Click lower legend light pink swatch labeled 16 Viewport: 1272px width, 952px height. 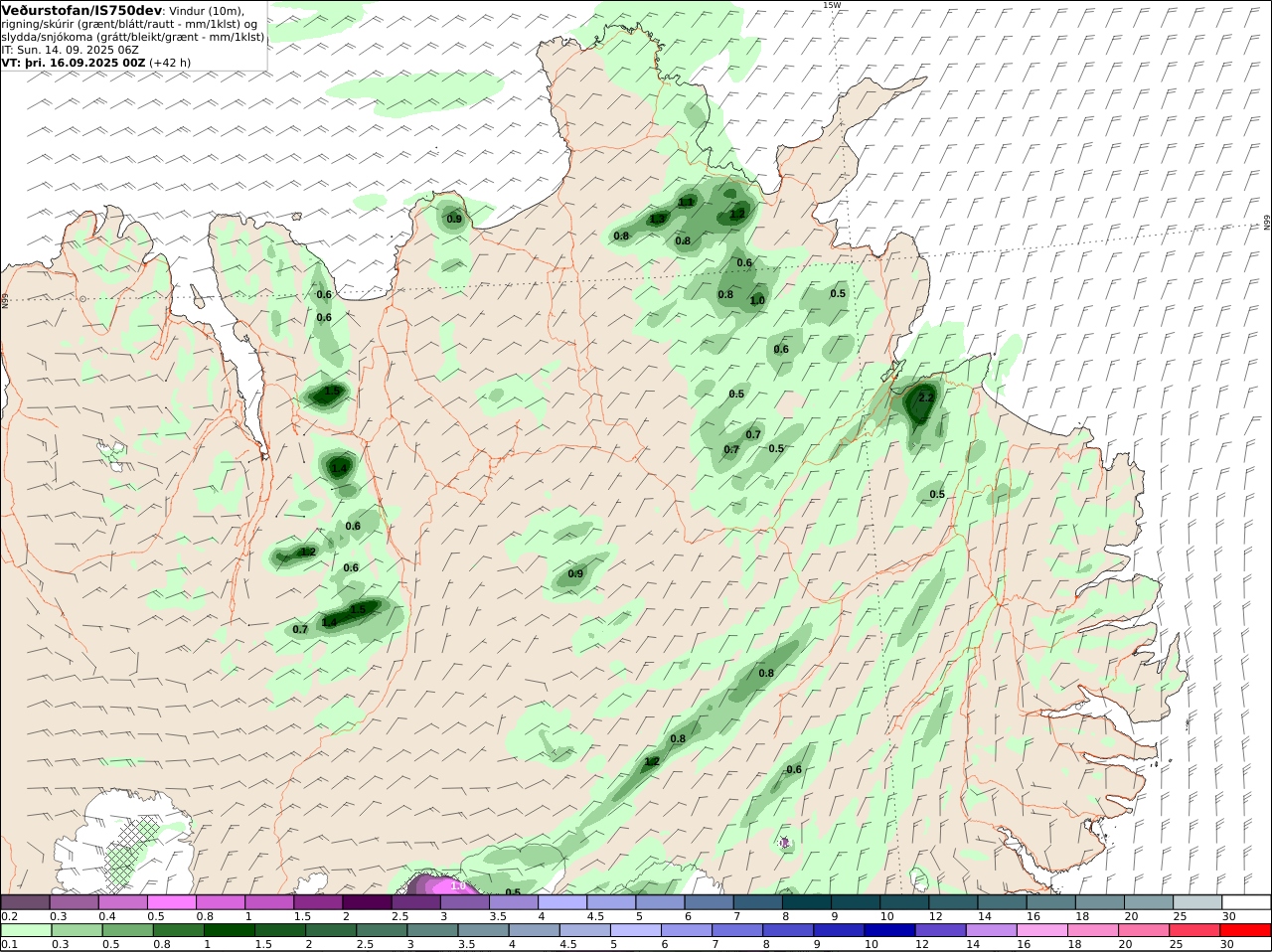pyautogui.click(x=1040, y=931)
